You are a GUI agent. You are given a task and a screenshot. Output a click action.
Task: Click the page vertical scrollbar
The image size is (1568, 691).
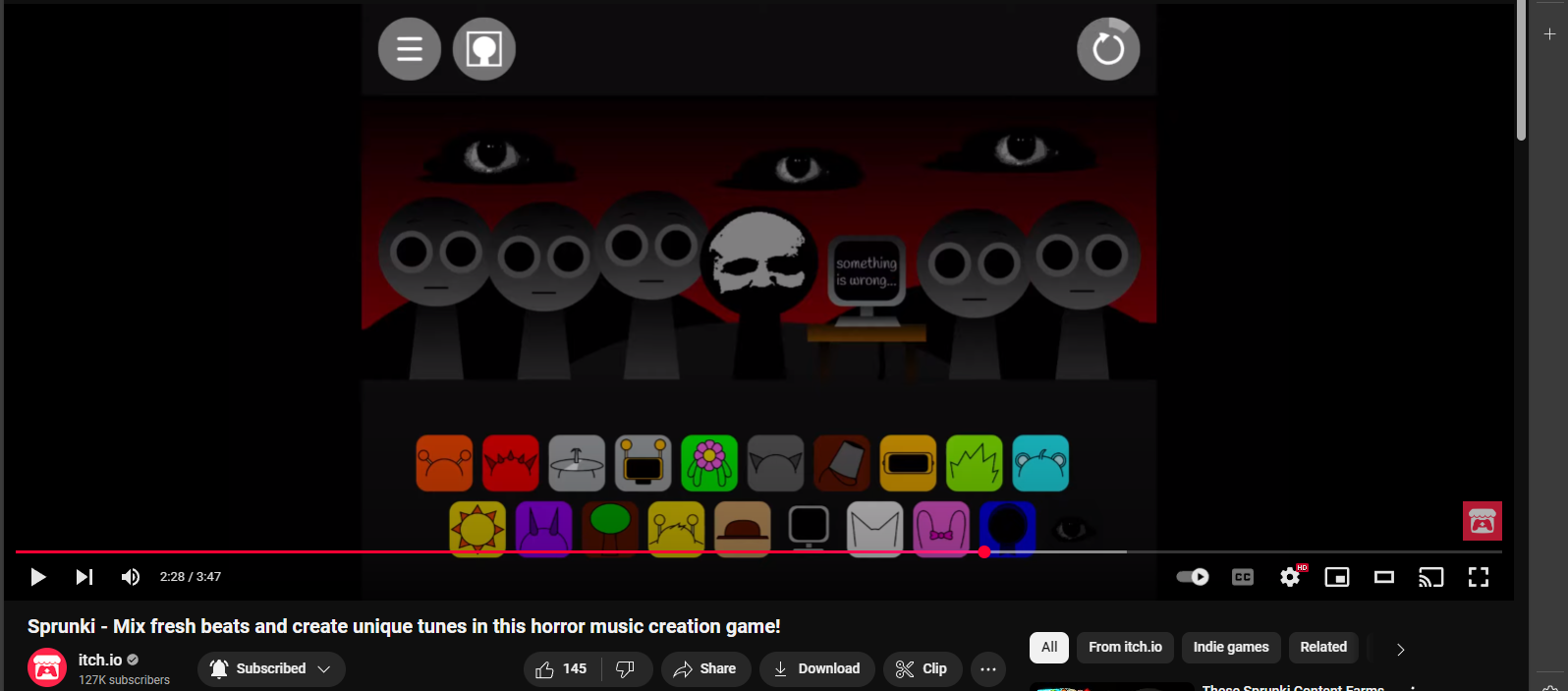pyautogui.click(x=1521, y=71)
